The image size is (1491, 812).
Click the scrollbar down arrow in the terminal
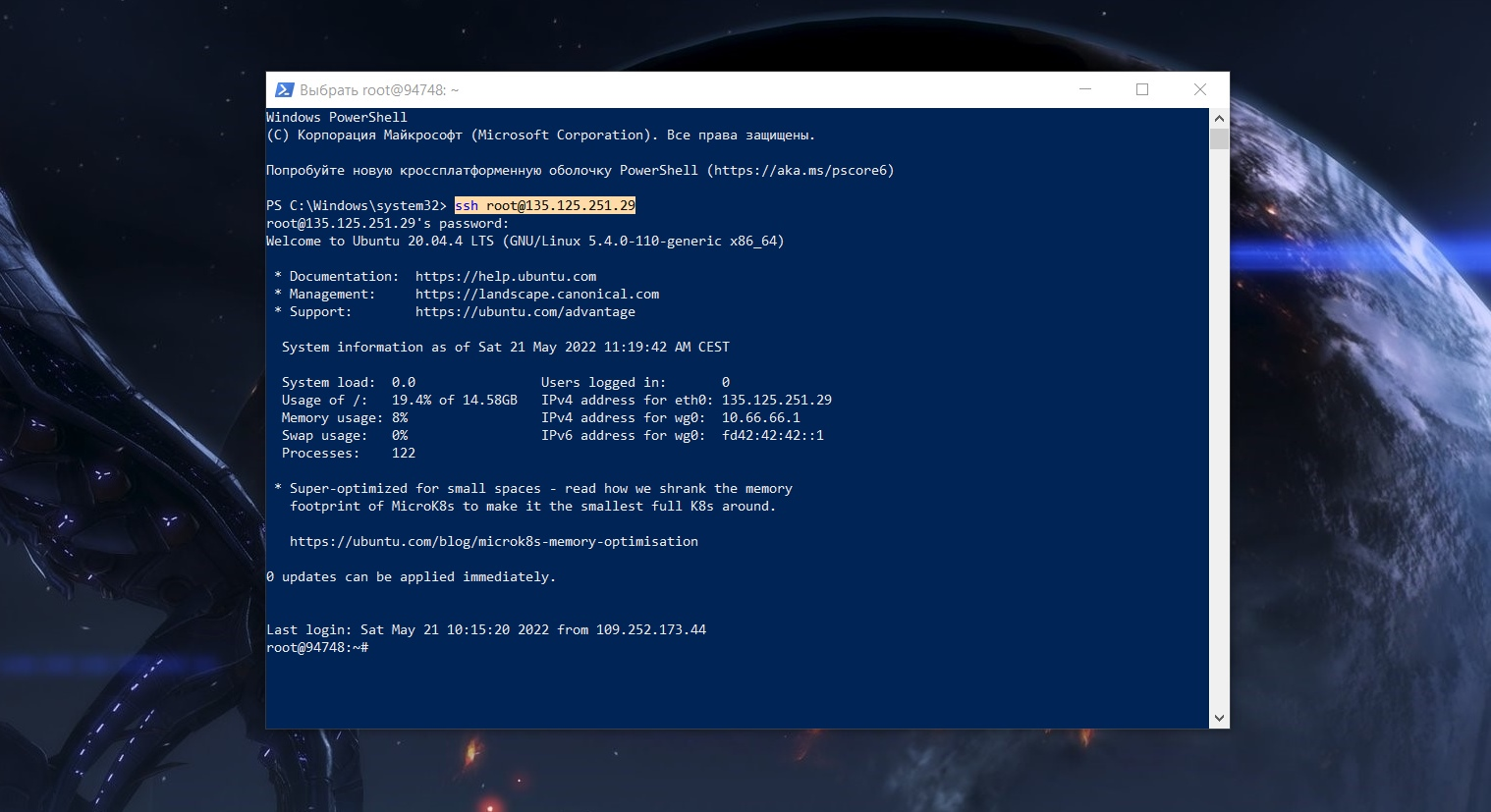click(1219, 719)
